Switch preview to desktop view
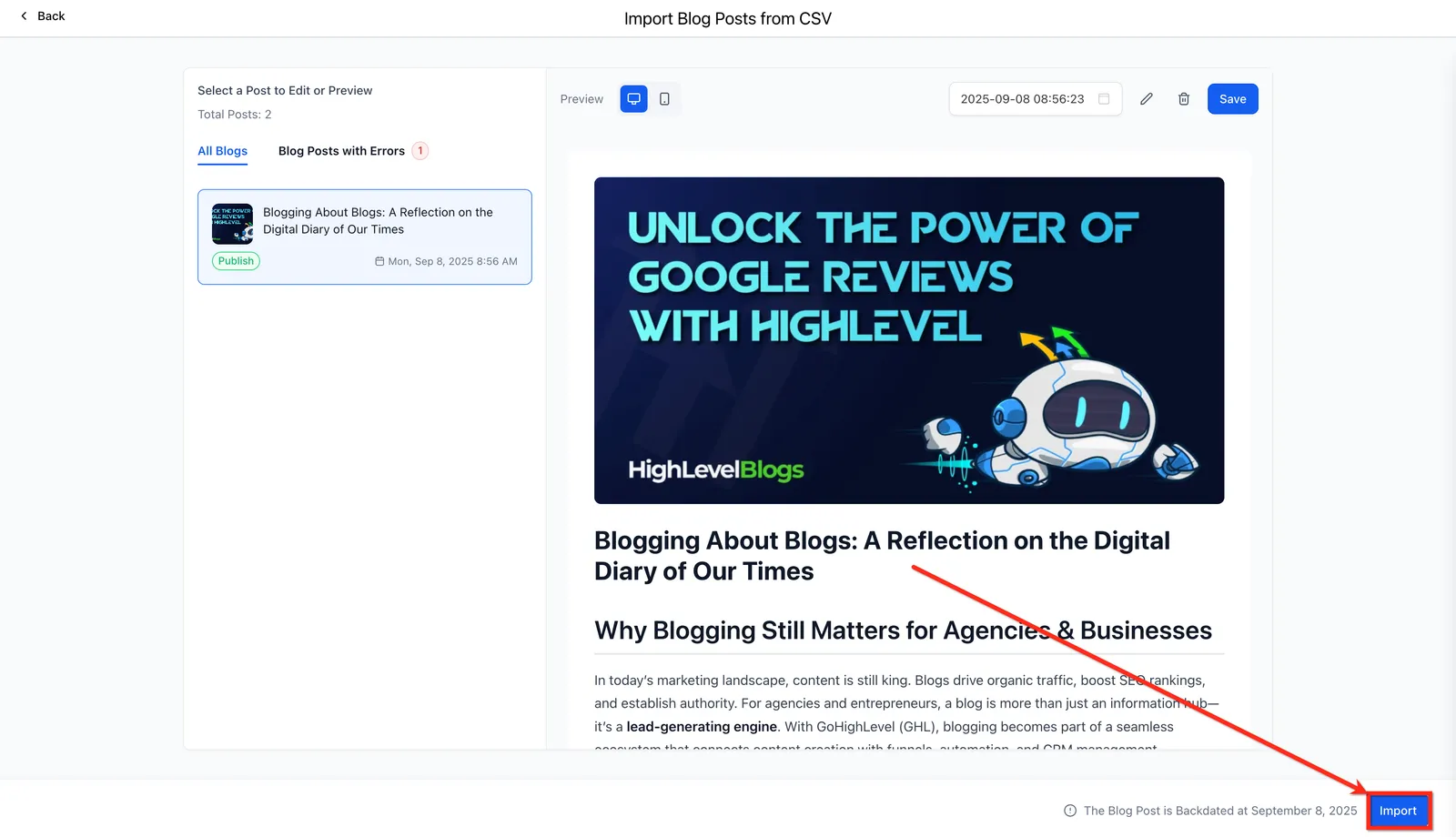 633,99
